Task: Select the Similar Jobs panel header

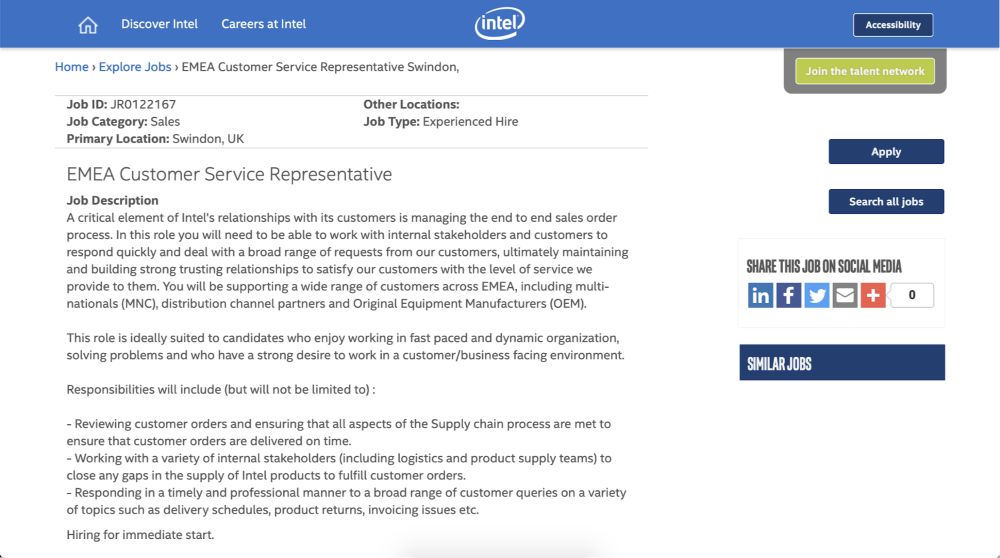Action: (842, 363)
